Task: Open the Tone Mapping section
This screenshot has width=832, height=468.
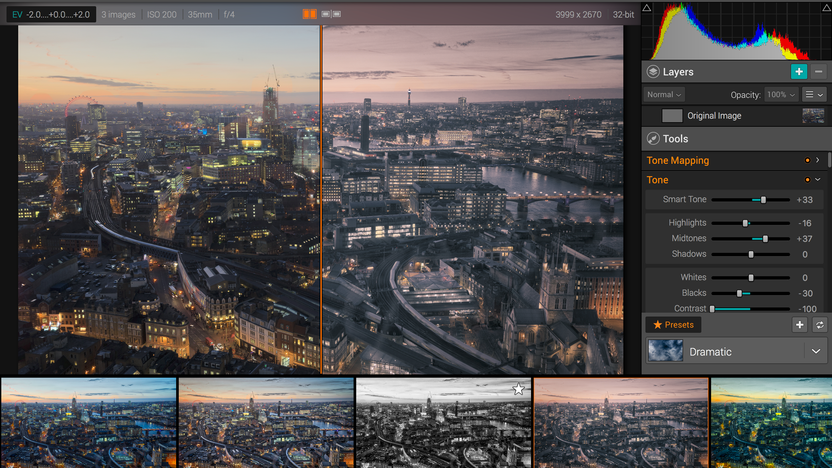Action: 678,160
